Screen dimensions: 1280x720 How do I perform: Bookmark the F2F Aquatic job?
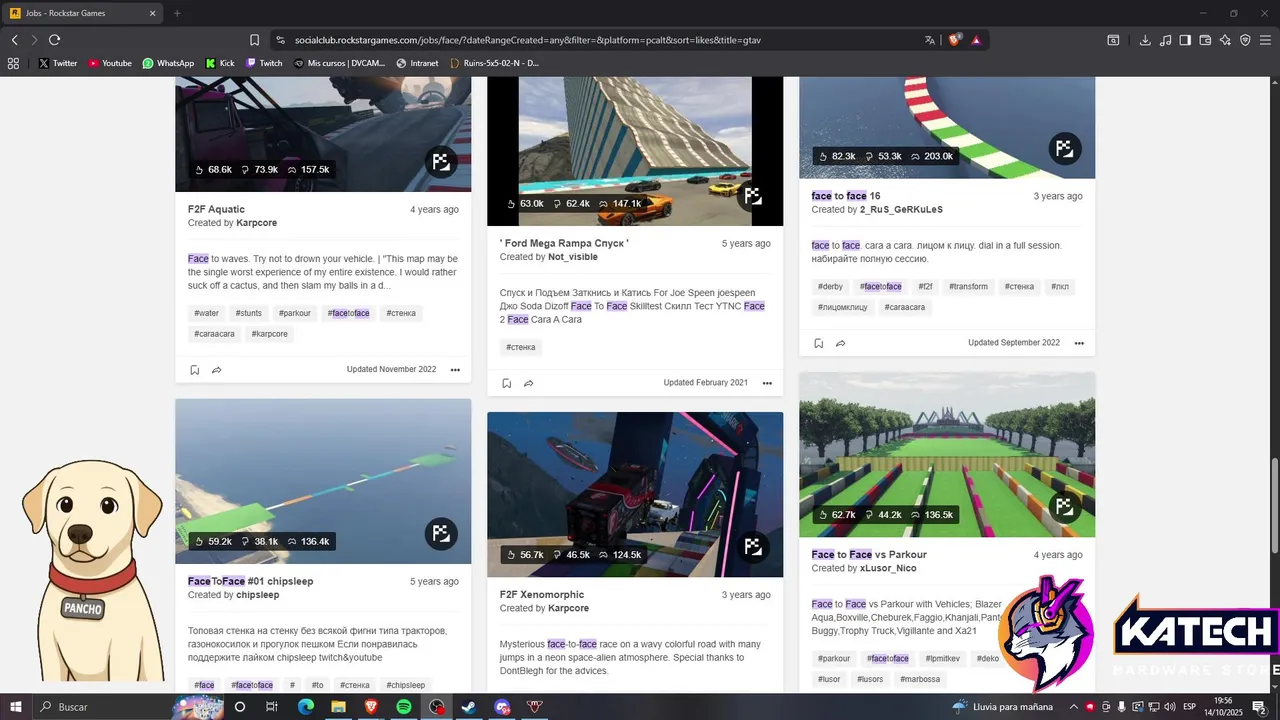(x=194, y=370)
